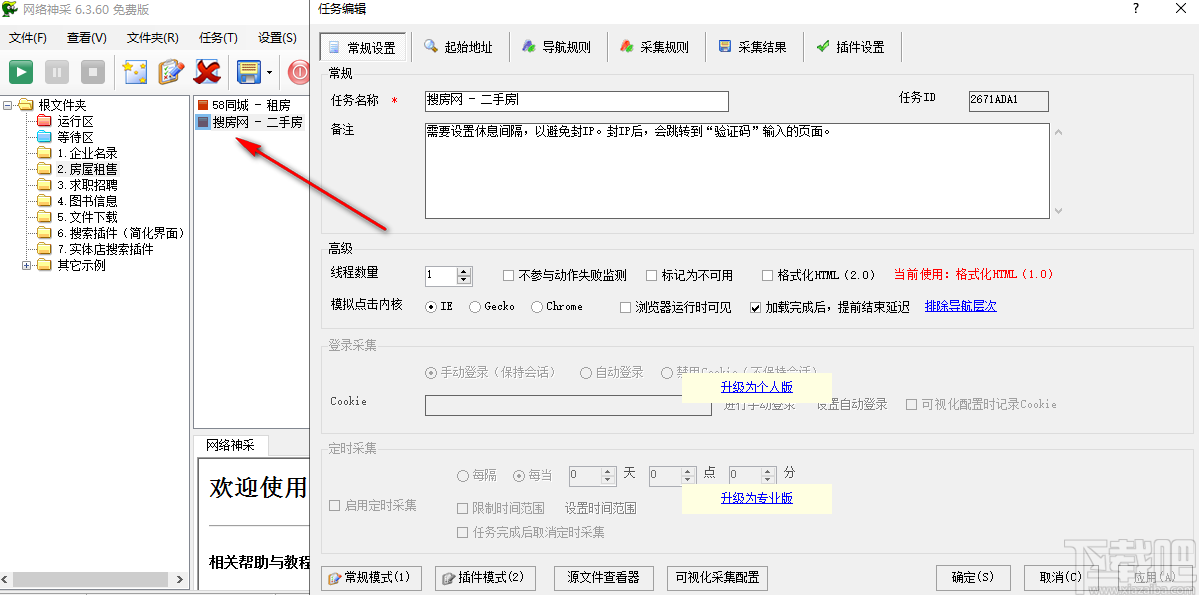
Task: Click the 升级为专业版 upgrade link
Action: pyautogui.click(x=756, y=497)
